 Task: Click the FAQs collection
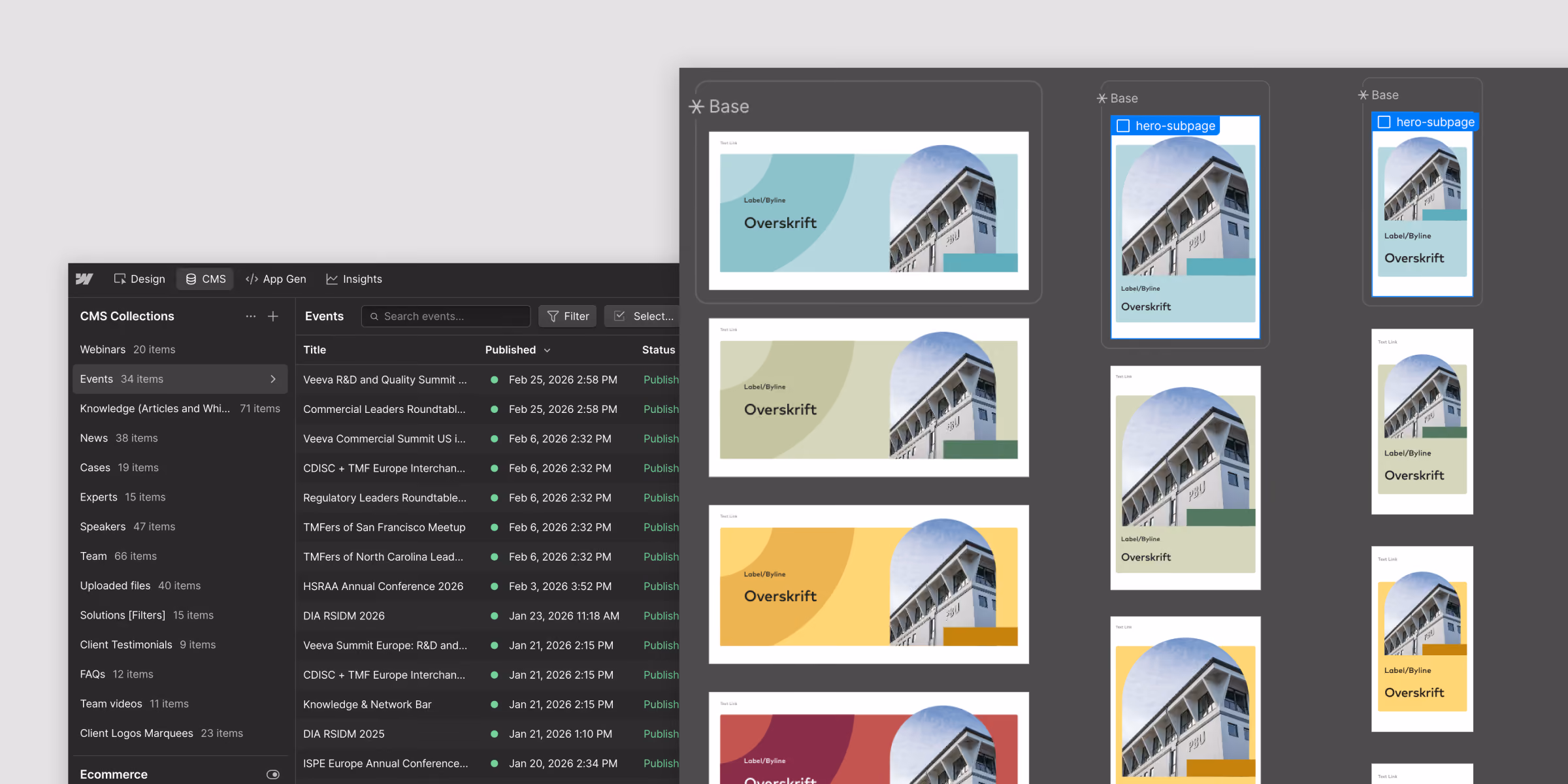tap(180, 674)
